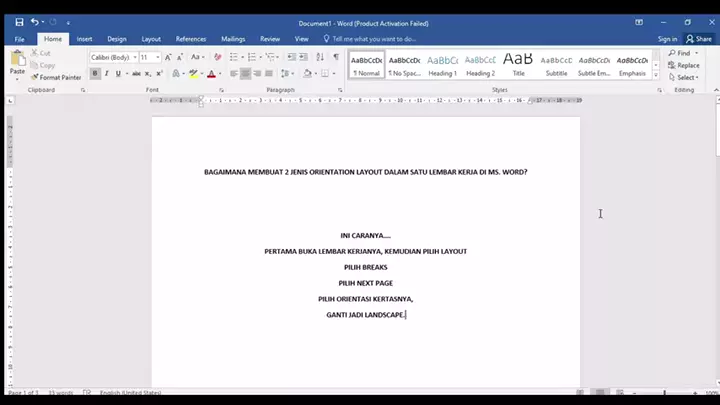Toggle Bold formatting
The image size is (720, 405).
(x=95, y=73)
